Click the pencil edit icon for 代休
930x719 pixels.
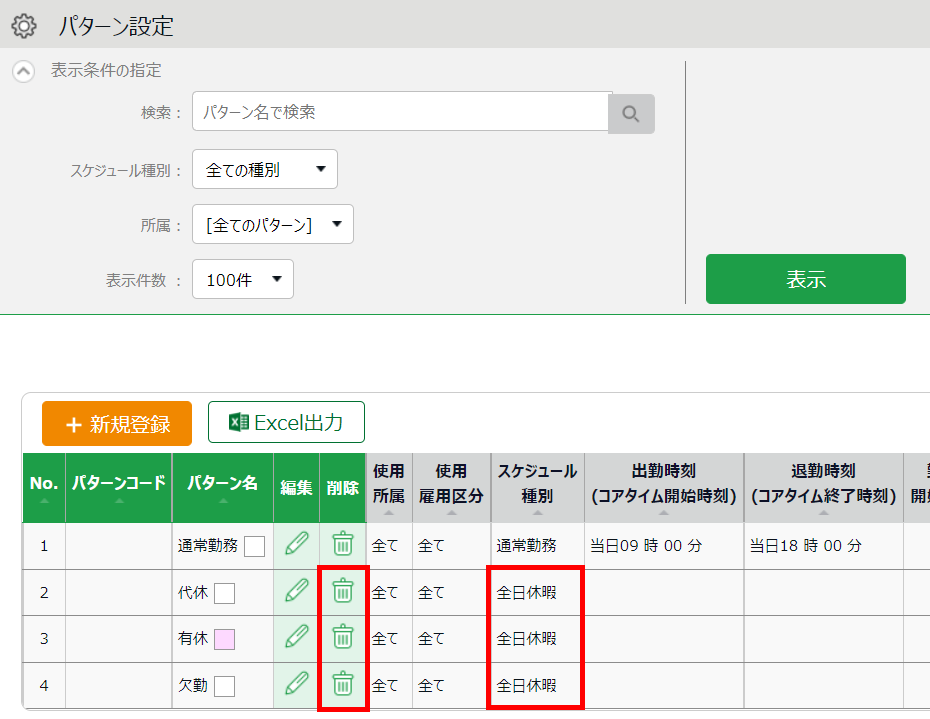[296, 592]
